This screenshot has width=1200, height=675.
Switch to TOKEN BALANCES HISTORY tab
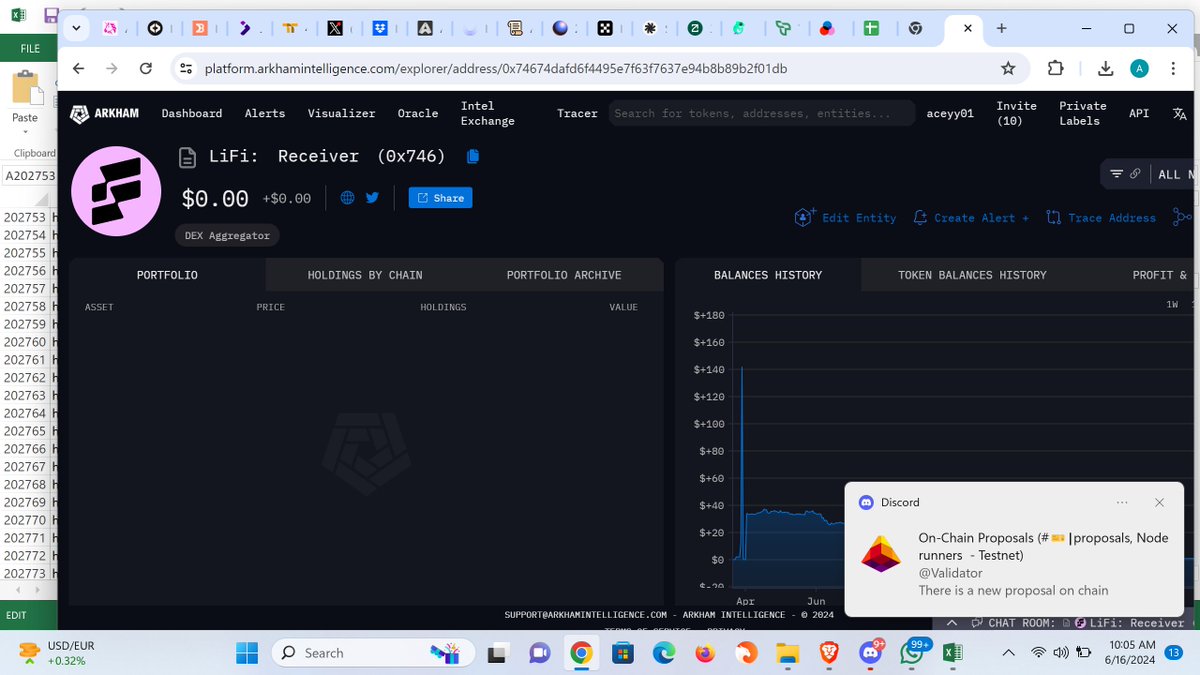coord(972,275)
